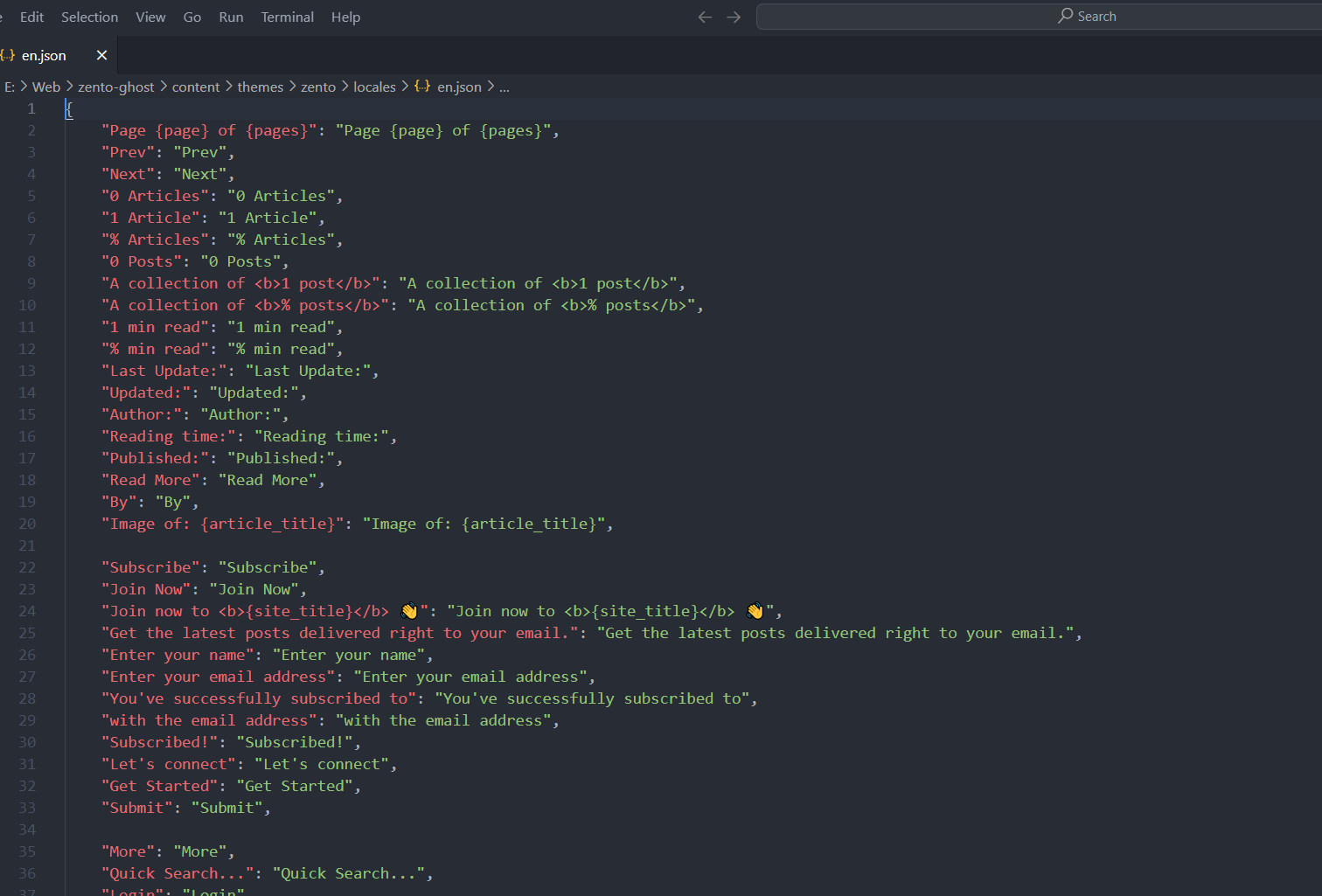This screenshot has width=1322, height=896.
Task: Open the Selection menu
Action: click(x=89, y=17)
